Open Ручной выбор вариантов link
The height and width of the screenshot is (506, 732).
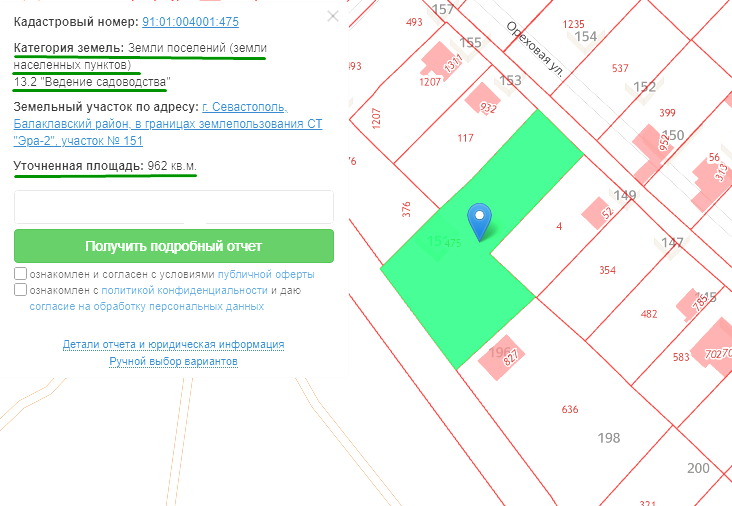click(x=174, y=361)
